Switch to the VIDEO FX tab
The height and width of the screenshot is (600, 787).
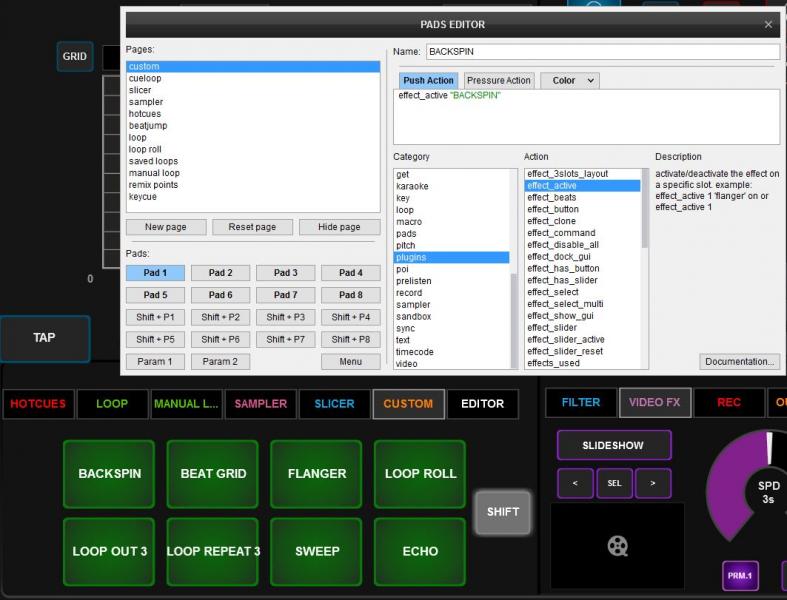(654, 402)
